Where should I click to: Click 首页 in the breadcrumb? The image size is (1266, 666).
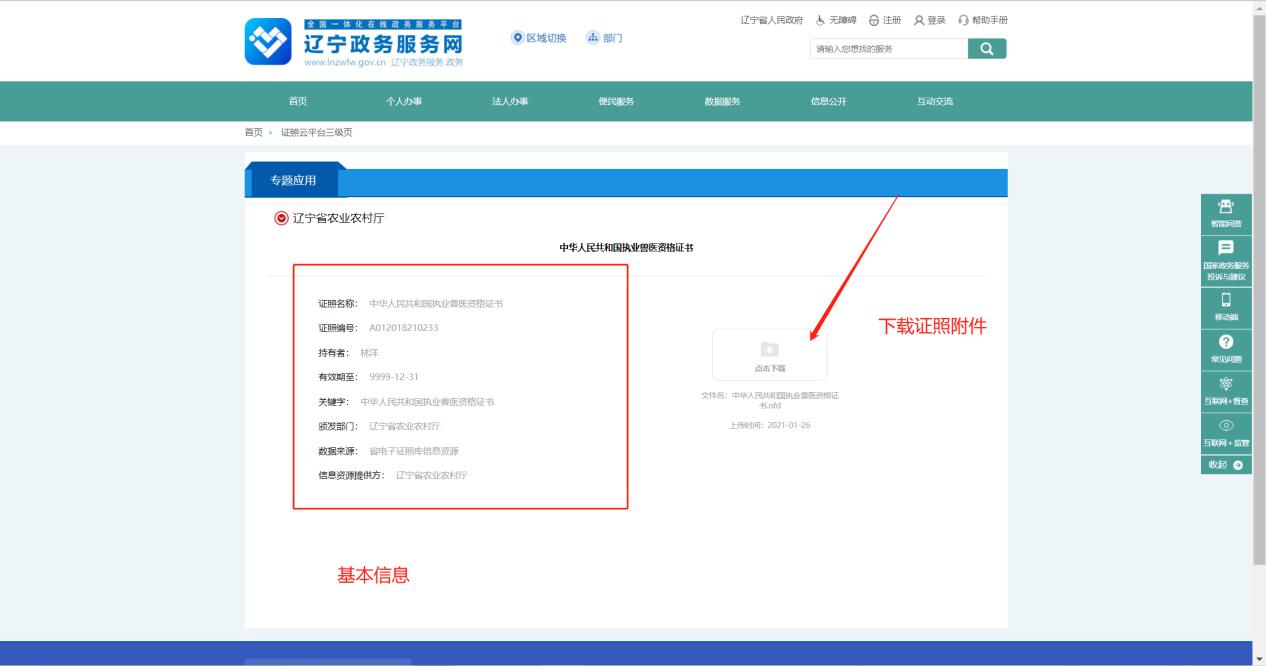click(x=254, y=132)
